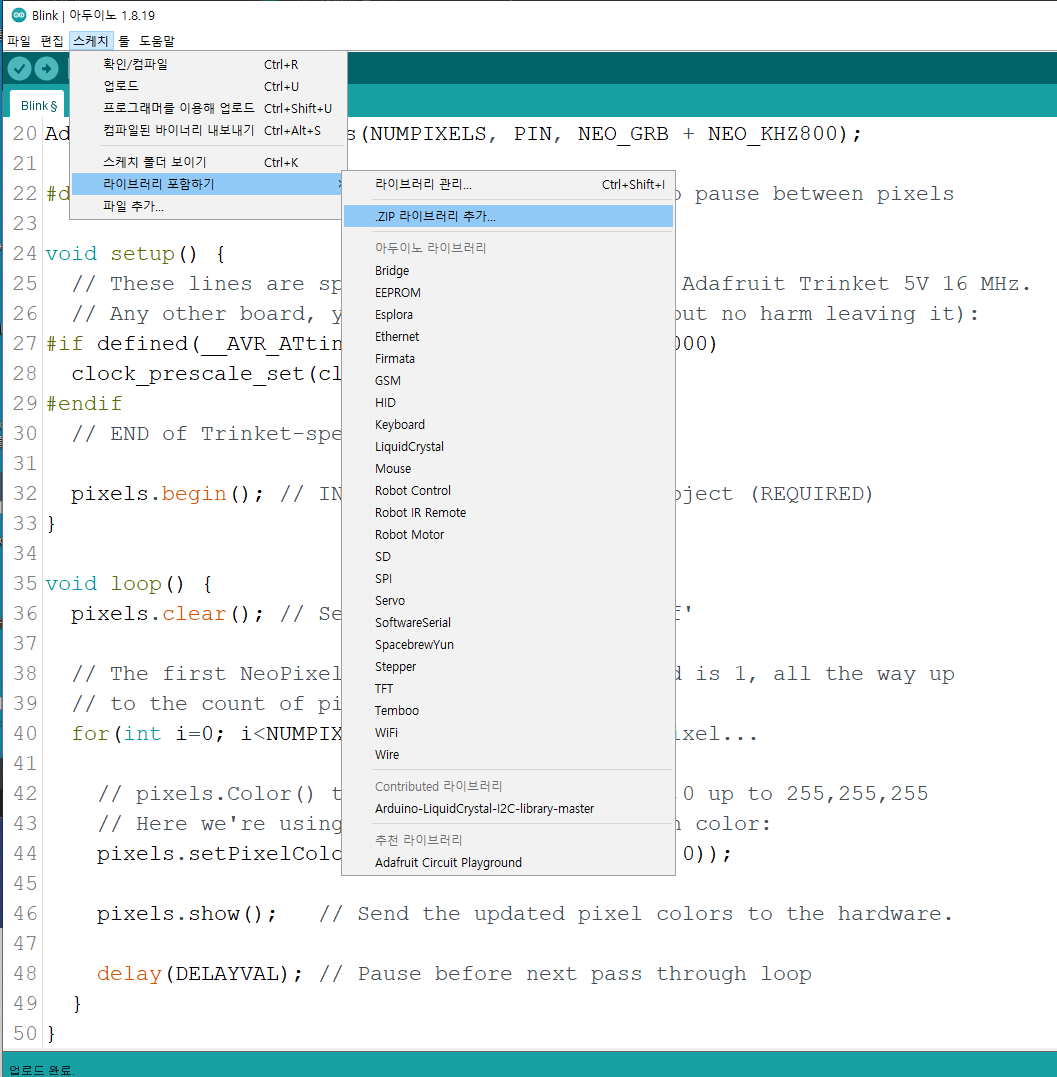
Task: Include Arduino-LiquidCrystal-I2C-library-master
Action: tap(508, 808)
